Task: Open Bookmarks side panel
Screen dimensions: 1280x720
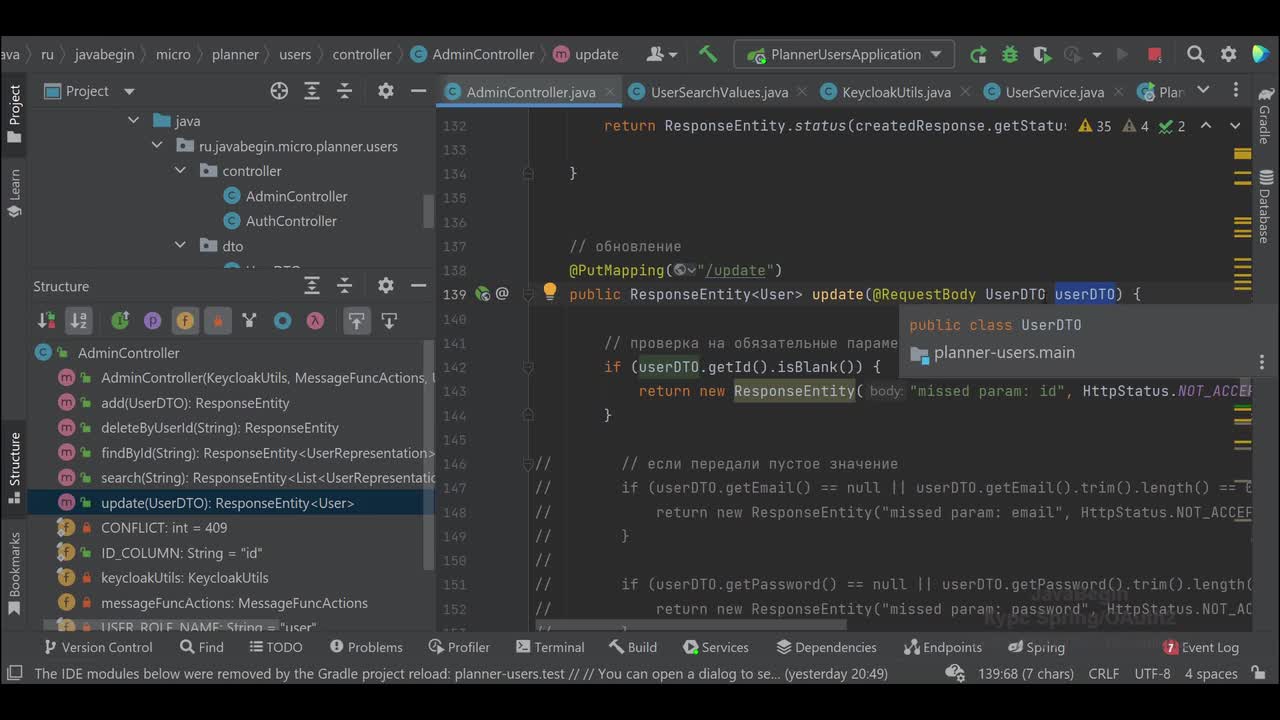Action: (14, 573)
